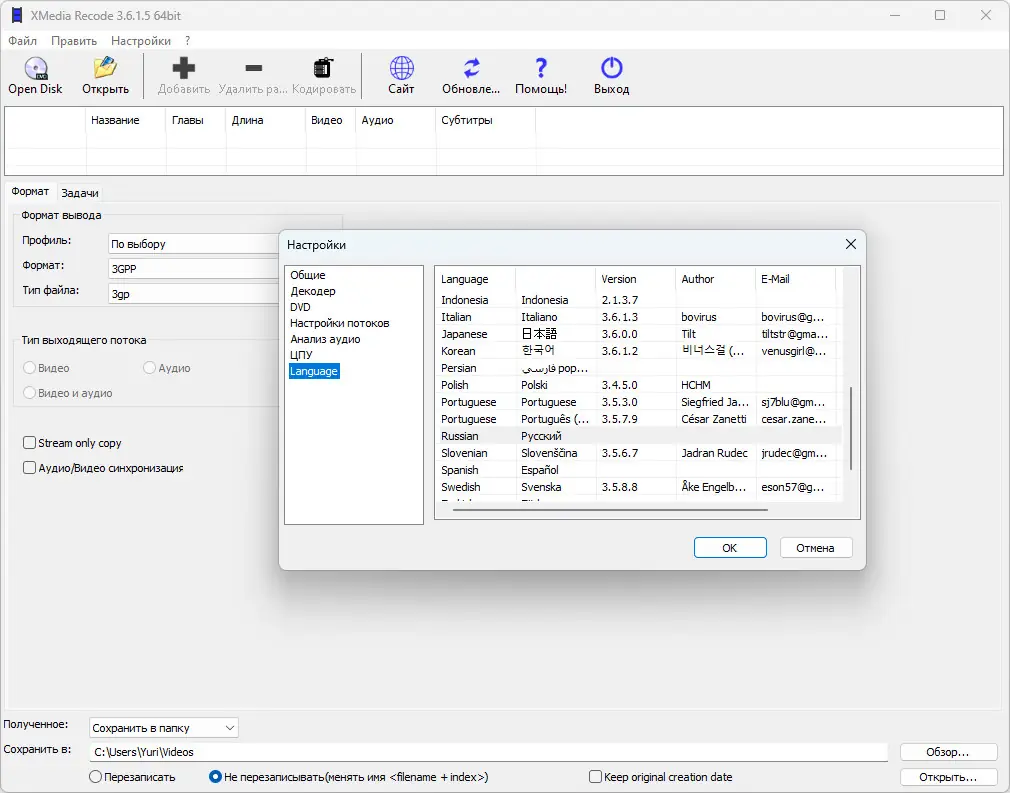Click the Добавить plus icon
Viewport: 1010px width, 793px height.
tap(184, 68)
